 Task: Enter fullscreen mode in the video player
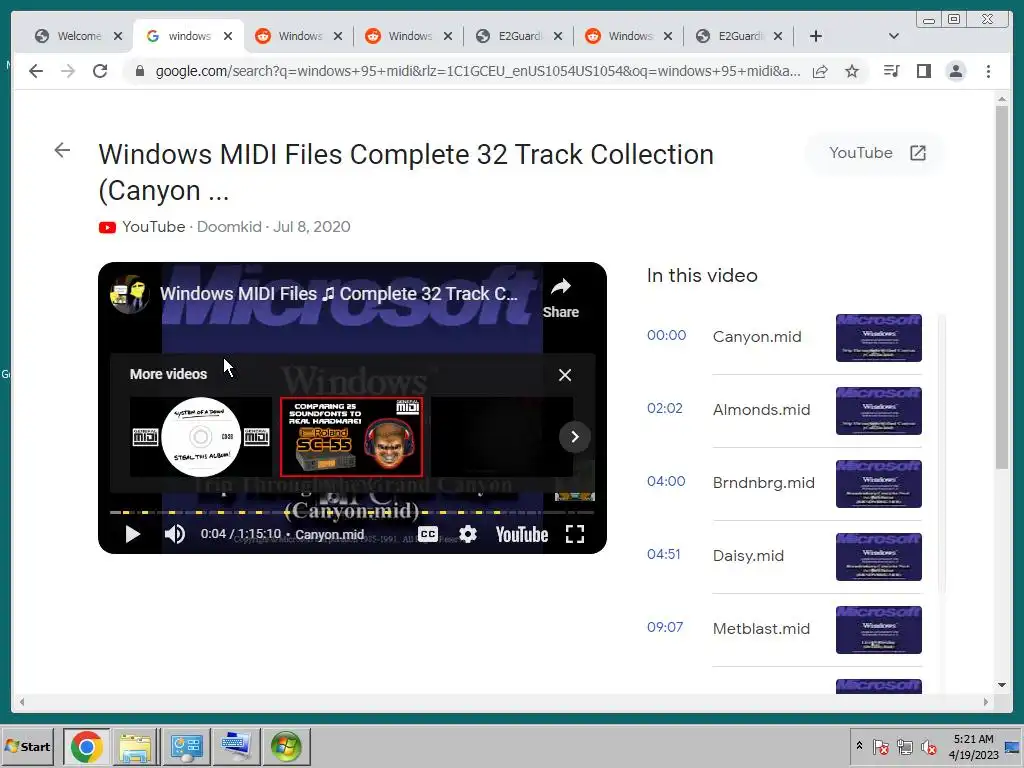pos(575,534)
